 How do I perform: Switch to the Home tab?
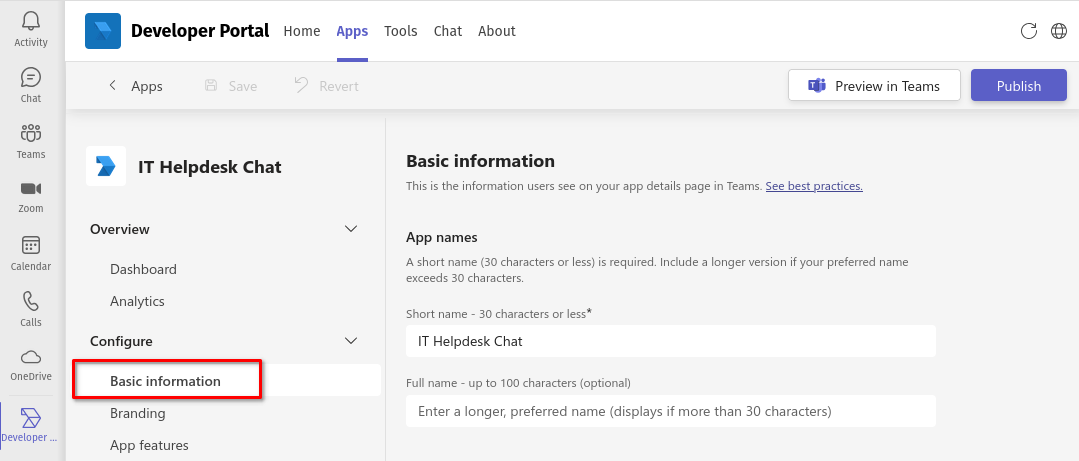(302, 31)
